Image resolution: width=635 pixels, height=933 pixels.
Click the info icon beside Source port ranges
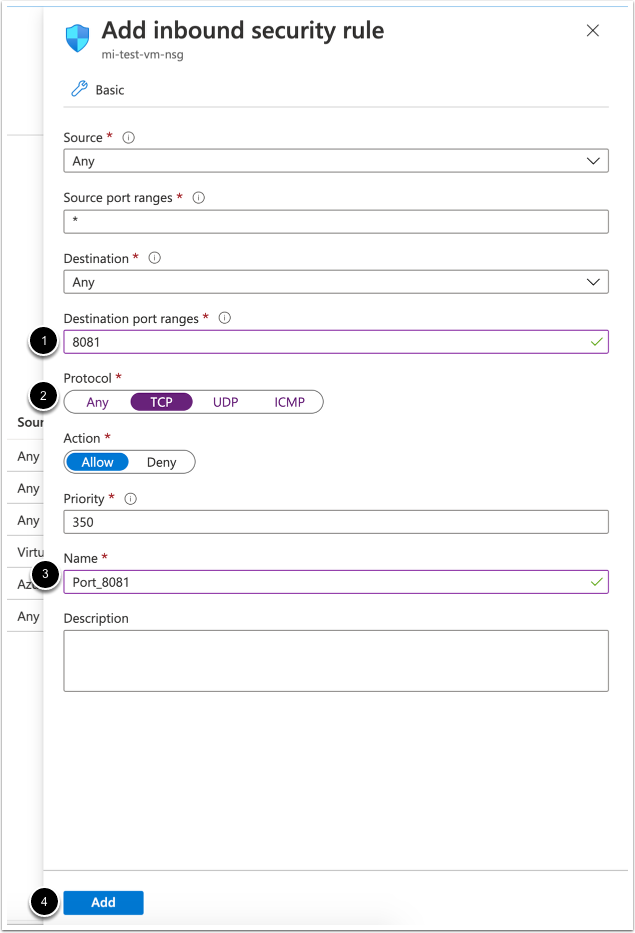(x=198, y=198)
